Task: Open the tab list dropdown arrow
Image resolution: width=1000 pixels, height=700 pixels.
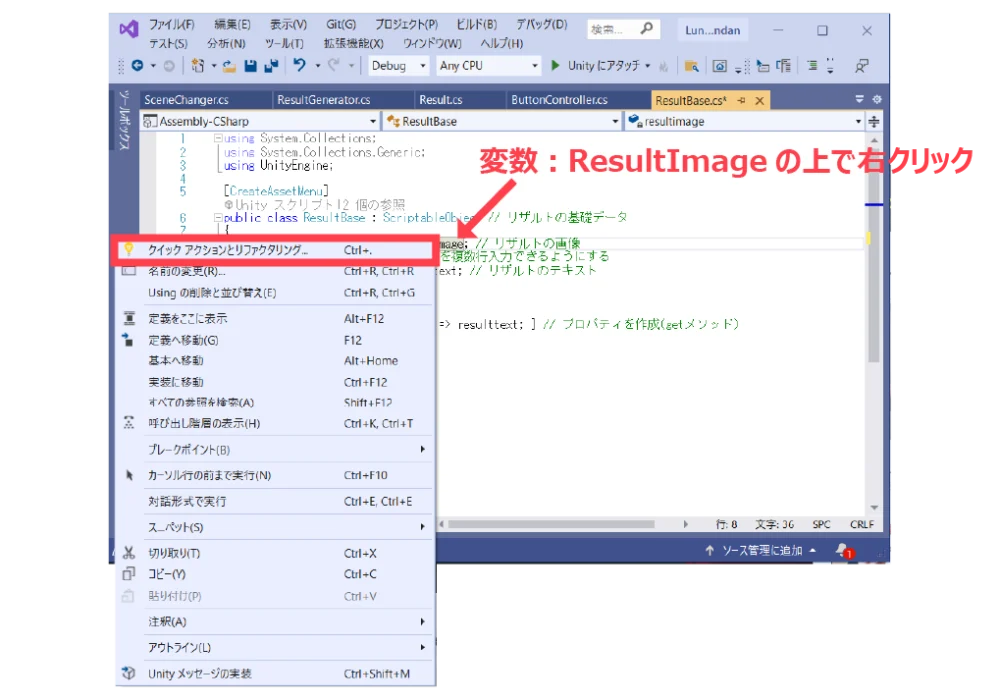Action: [859, 99]
